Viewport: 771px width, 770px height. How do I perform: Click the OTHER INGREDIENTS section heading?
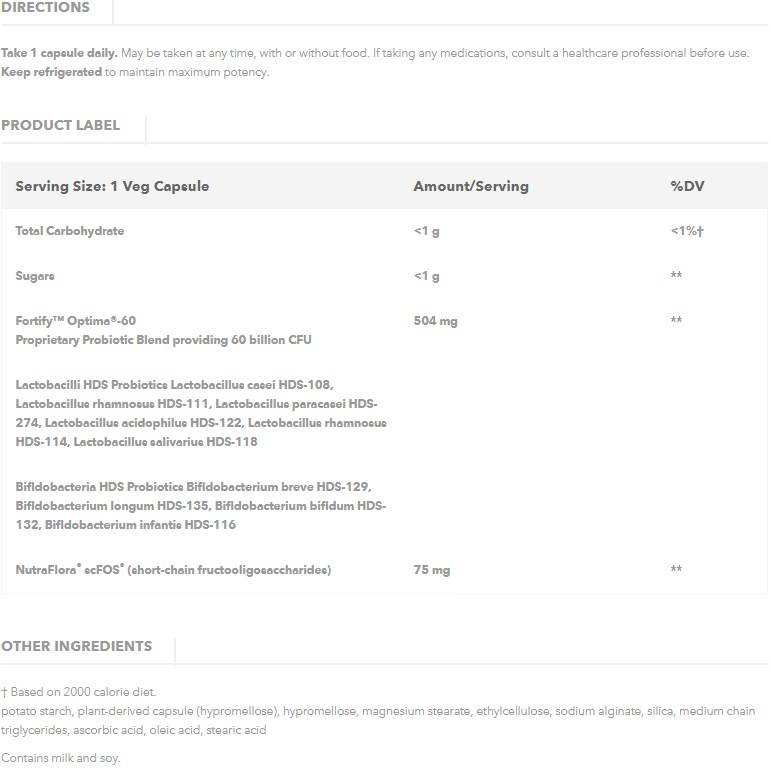tap(77, 646)
